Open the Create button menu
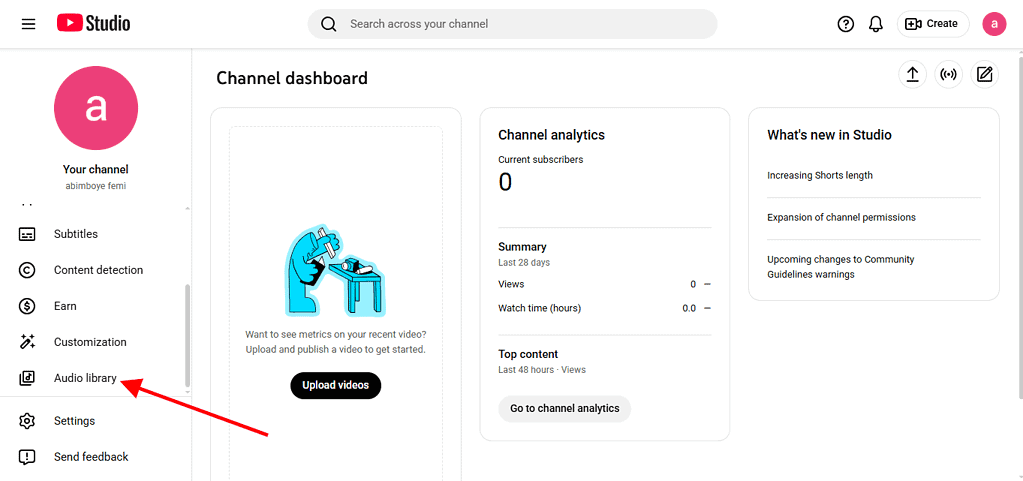The height and width of the screenshot is (481, 1023). tap(932, 24)
